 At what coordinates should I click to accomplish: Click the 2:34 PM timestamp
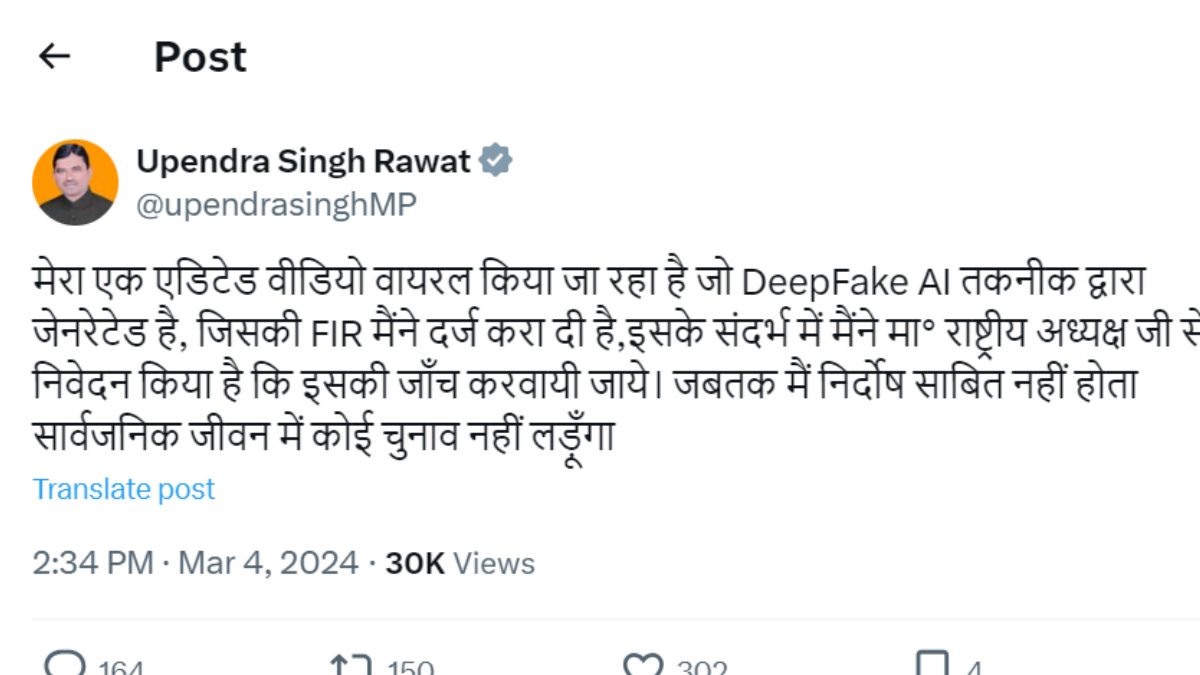92,563
